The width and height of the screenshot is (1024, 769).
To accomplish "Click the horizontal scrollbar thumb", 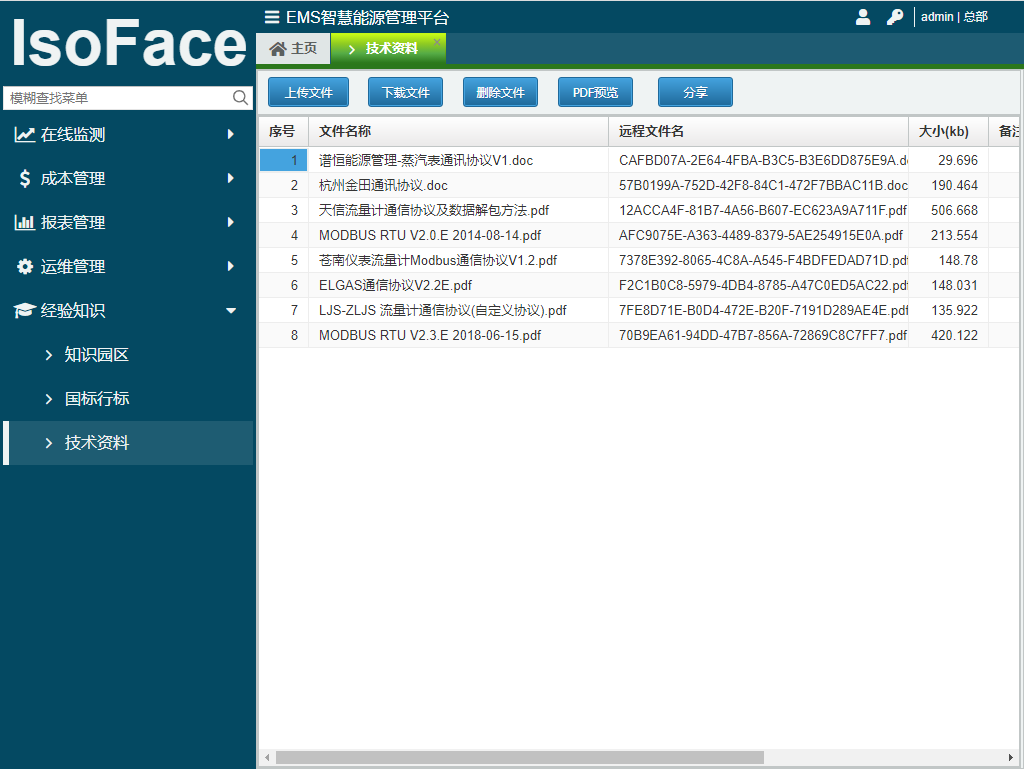I will click(520, 757).
